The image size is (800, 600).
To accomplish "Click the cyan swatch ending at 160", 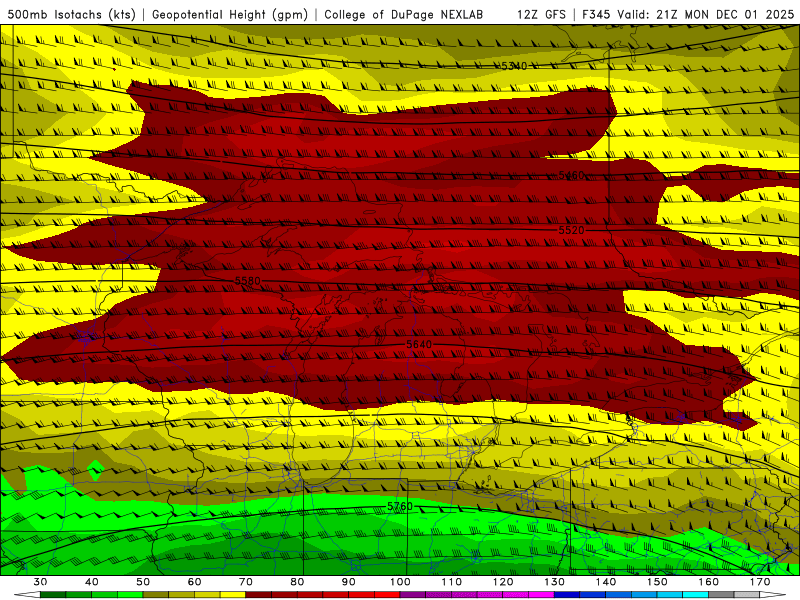I will coord(695,594).
